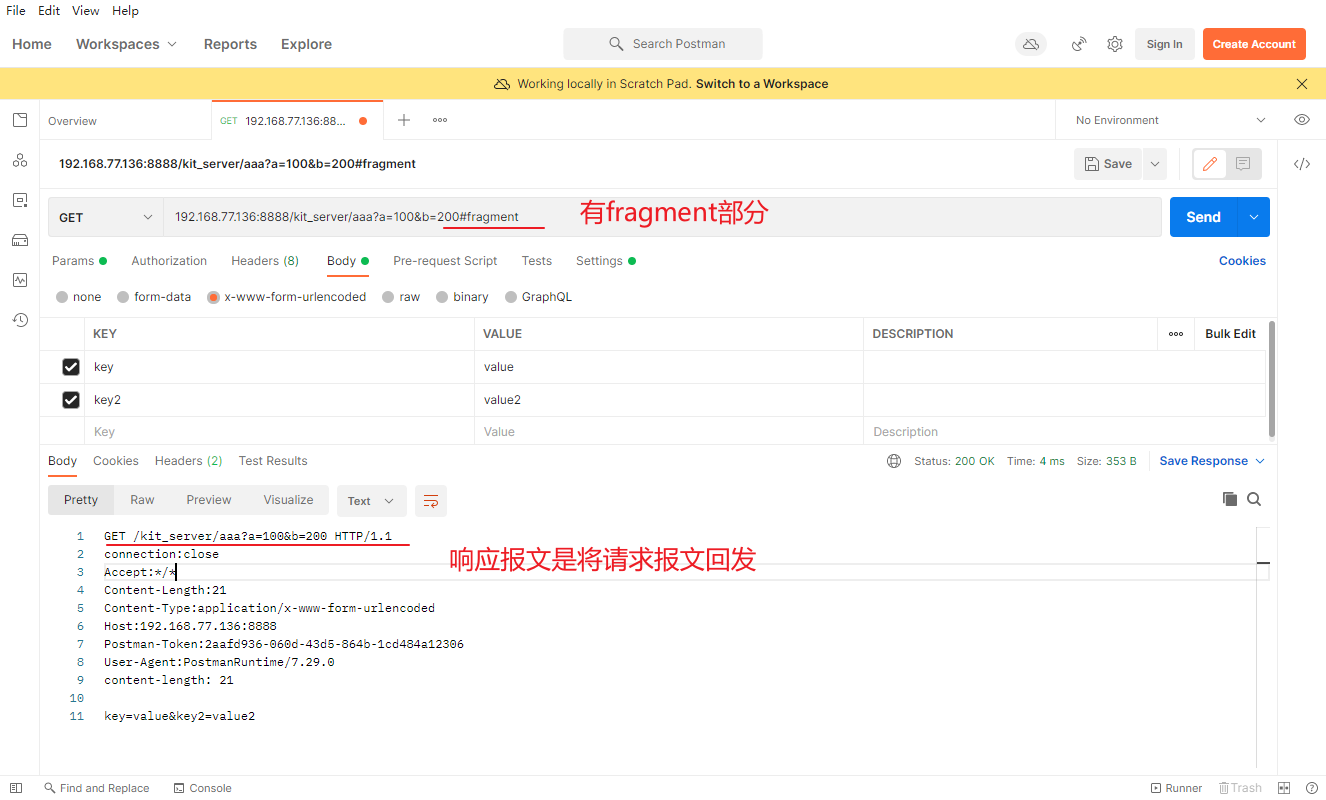Image resolution: width=1326 pixels, height=800 pixels.
Task: Expand the Send button arrow
Action: [x=1254, y=217]
